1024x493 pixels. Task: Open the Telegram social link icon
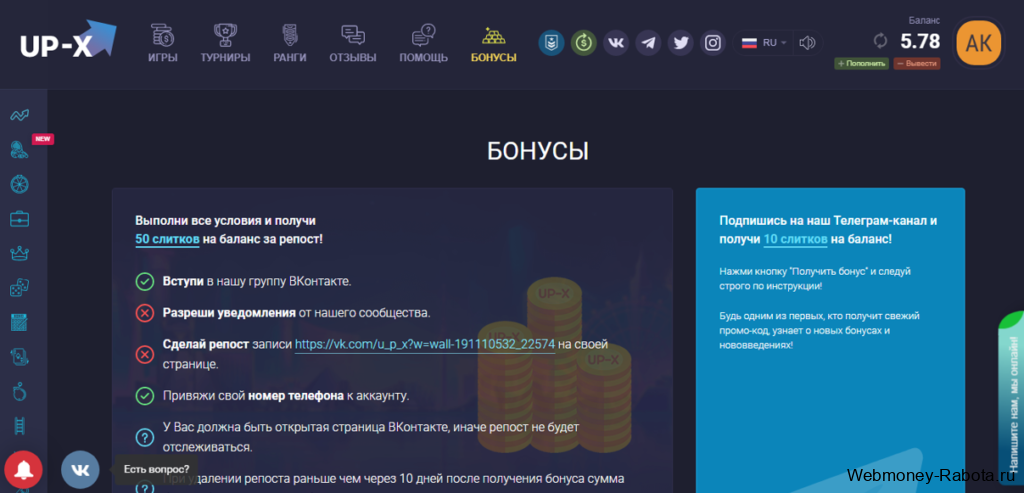648,43
